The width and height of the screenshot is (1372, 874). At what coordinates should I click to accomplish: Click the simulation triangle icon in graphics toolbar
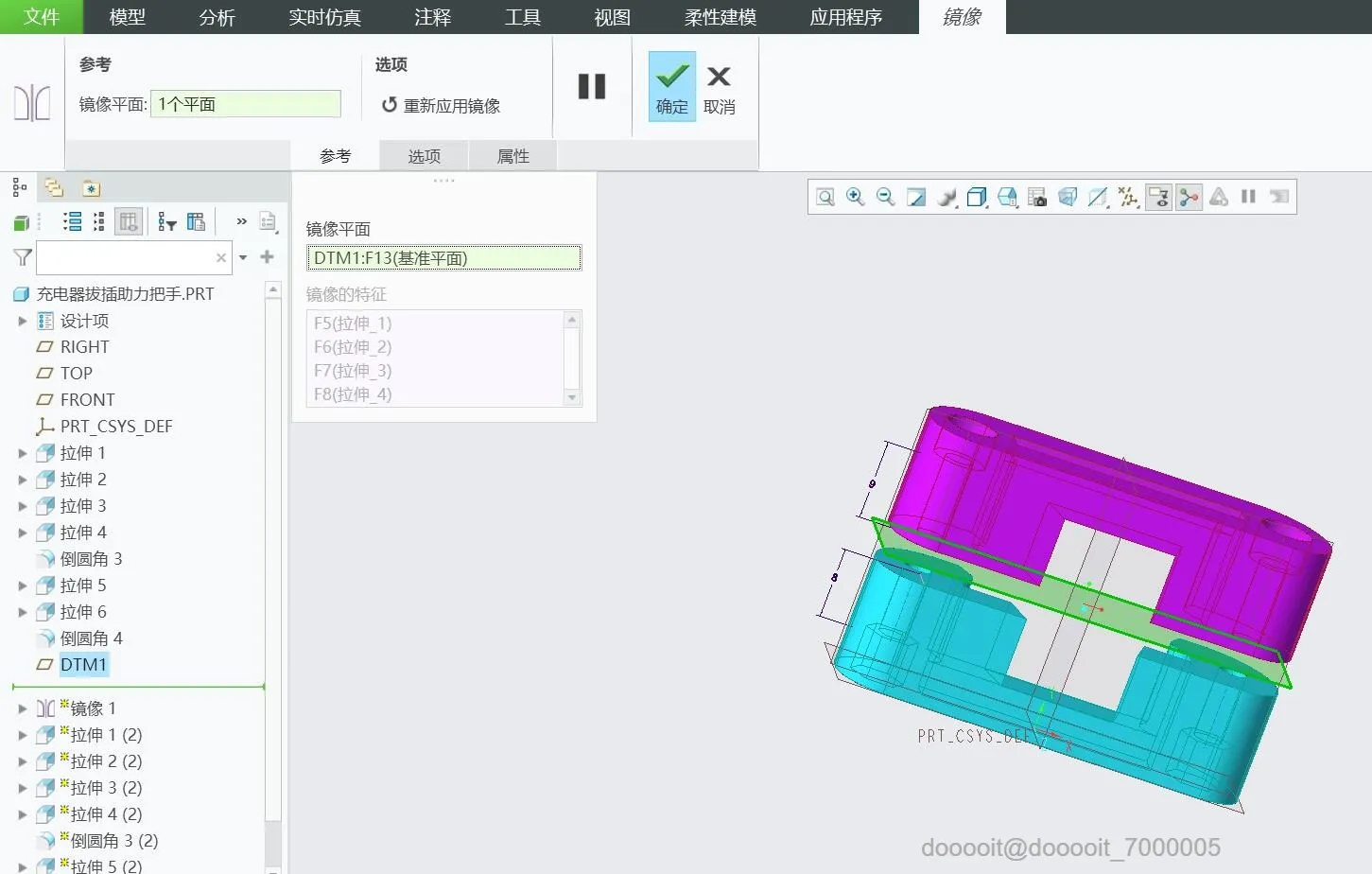pyautogui.click(x=1219, y=197)
